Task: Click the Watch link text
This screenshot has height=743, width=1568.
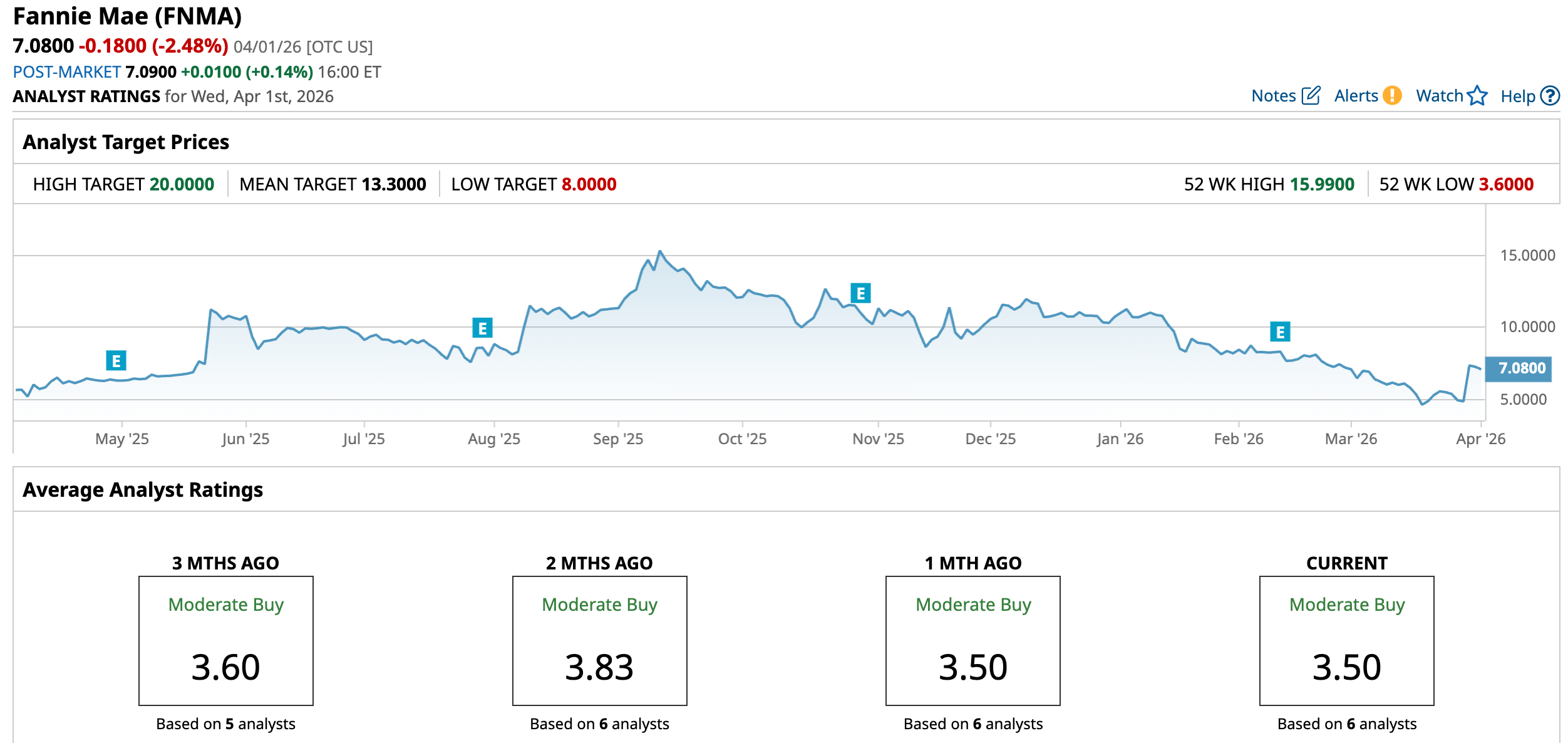Action: 1439,96
